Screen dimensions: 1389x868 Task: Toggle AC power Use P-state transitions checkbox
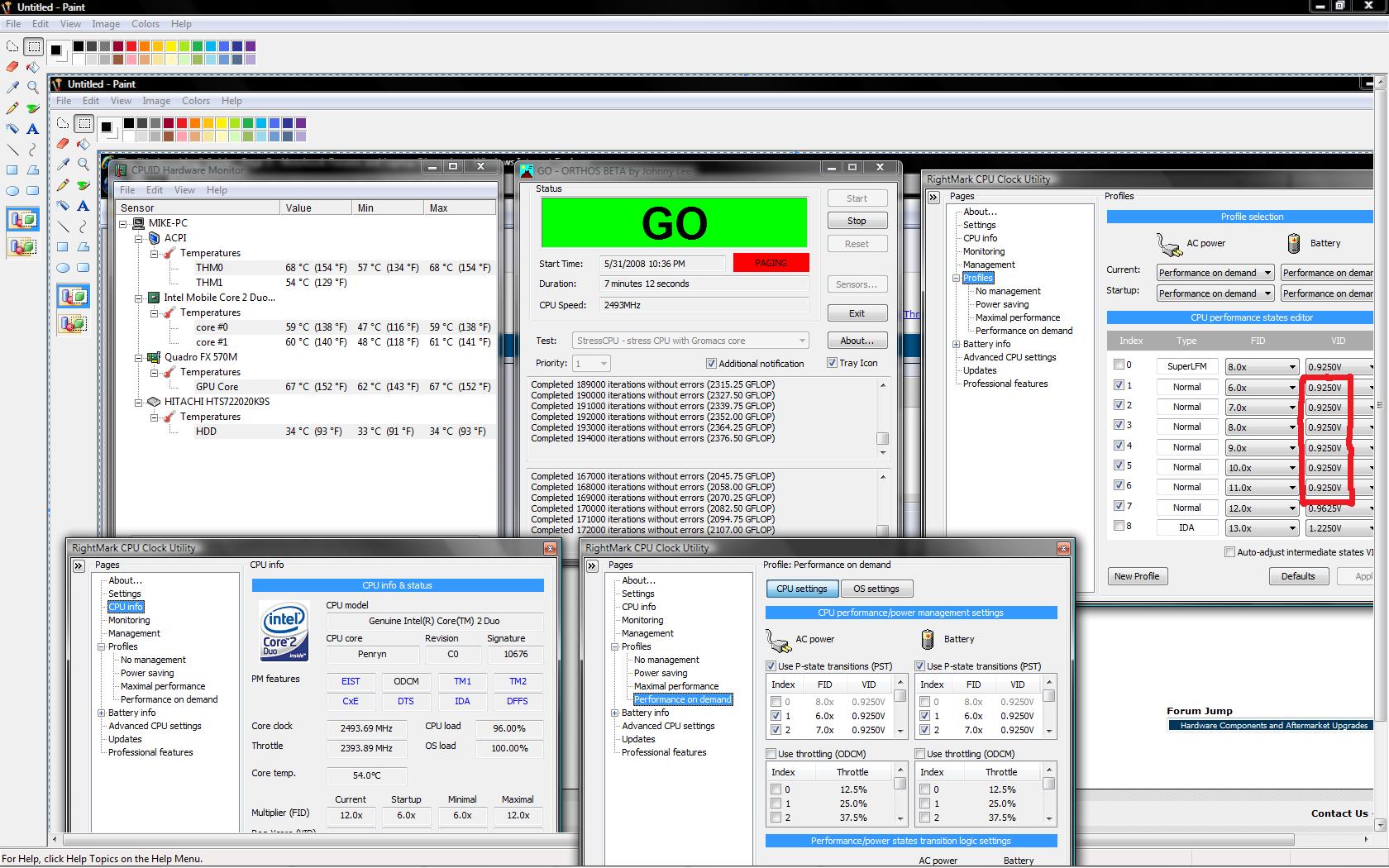click(771, 666)
